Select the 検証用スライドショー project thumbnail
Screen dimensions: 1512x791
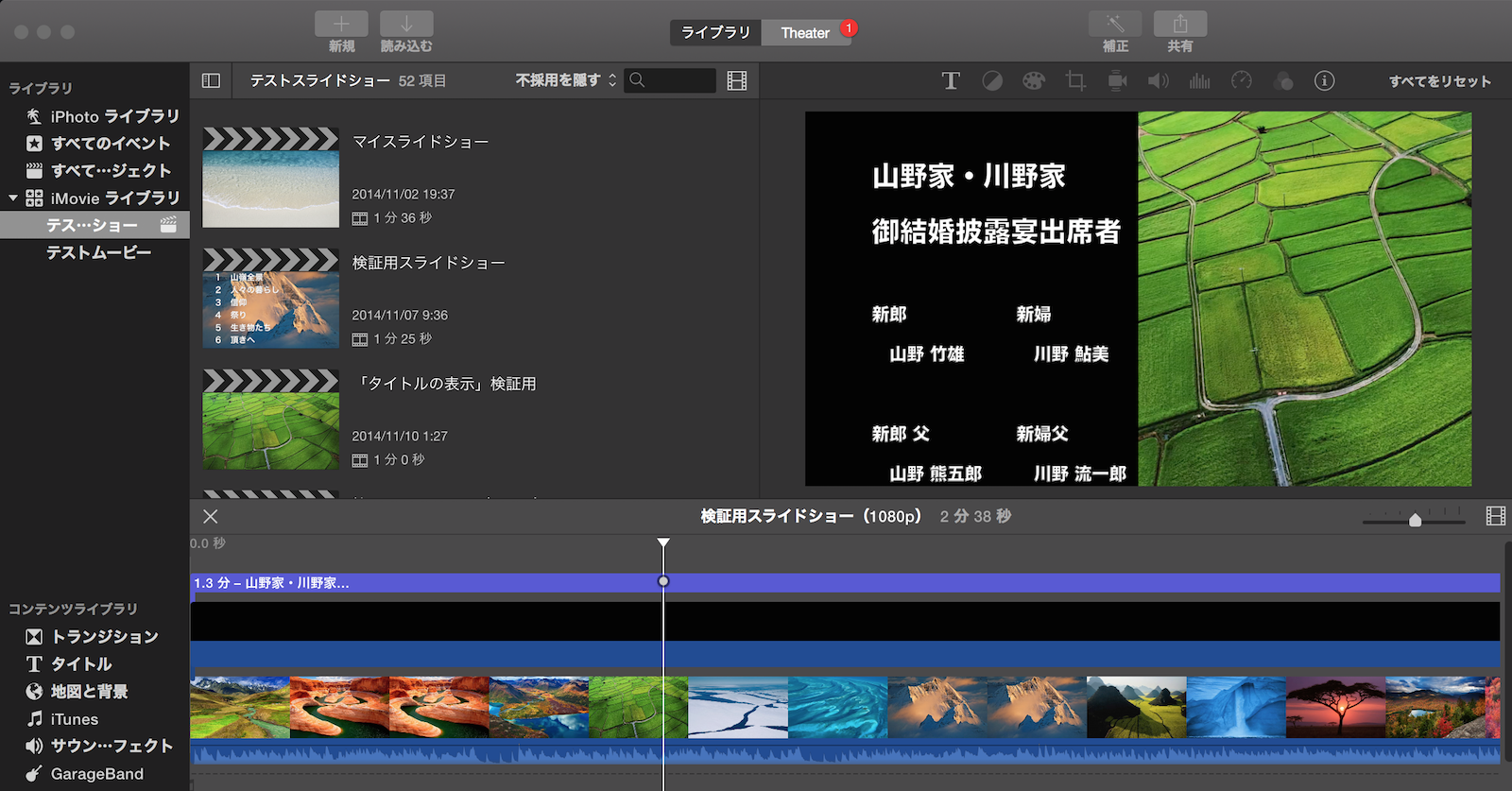[271, 300]
